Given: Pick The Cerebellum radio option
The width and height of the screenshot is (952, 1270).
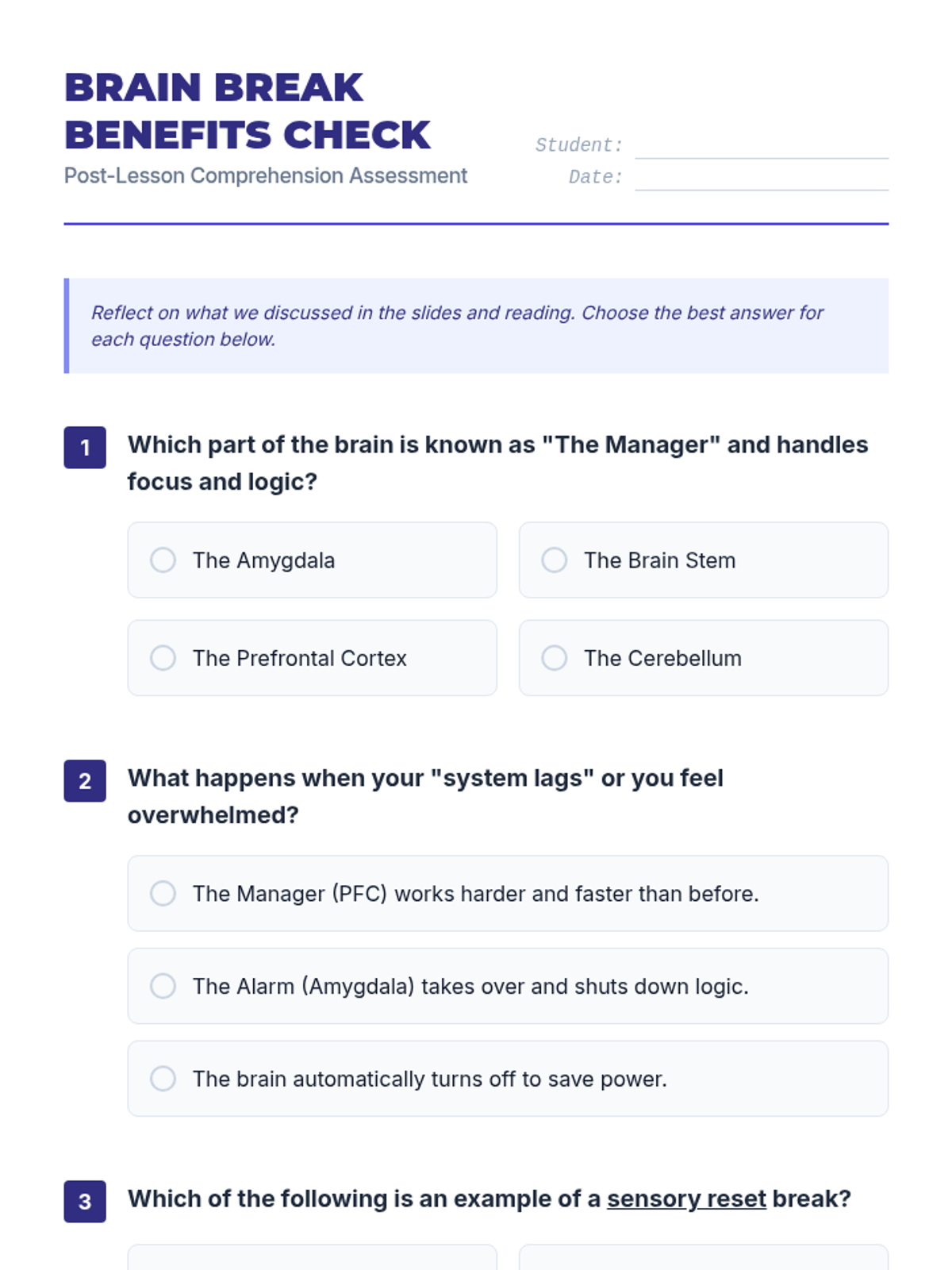Looking at the screenshot, I should tap(554, 658).
